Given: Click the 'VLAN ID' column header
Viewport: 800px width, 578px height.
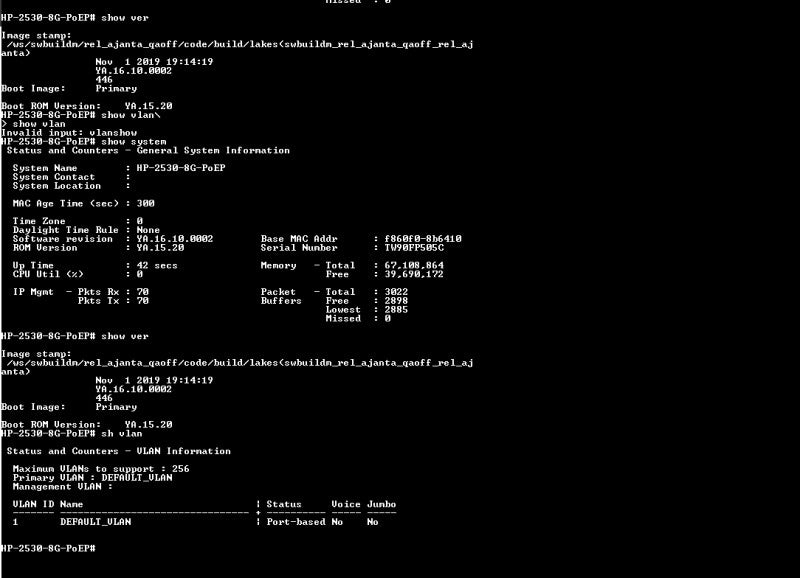Looking at the screenshot, I should tap(33, 505).
